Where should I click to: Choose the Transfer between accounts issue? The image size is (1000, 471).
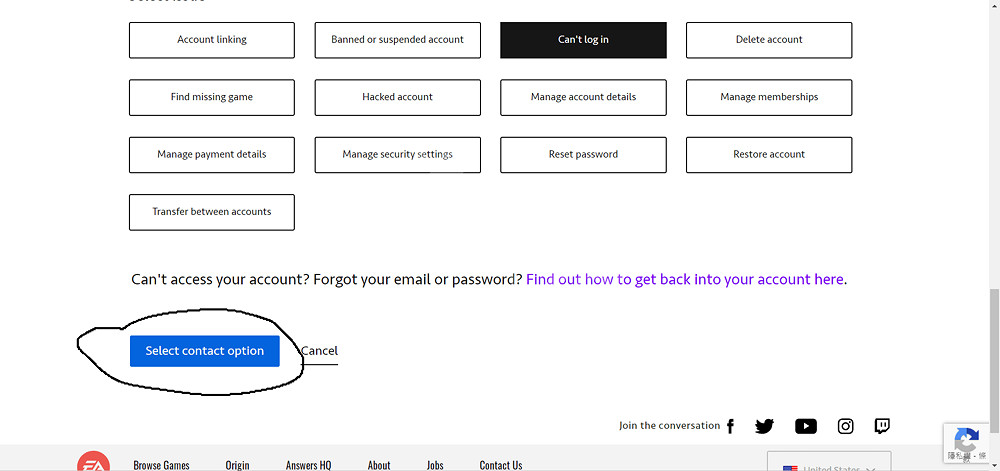pyautogui.click(x=212, y=212)
